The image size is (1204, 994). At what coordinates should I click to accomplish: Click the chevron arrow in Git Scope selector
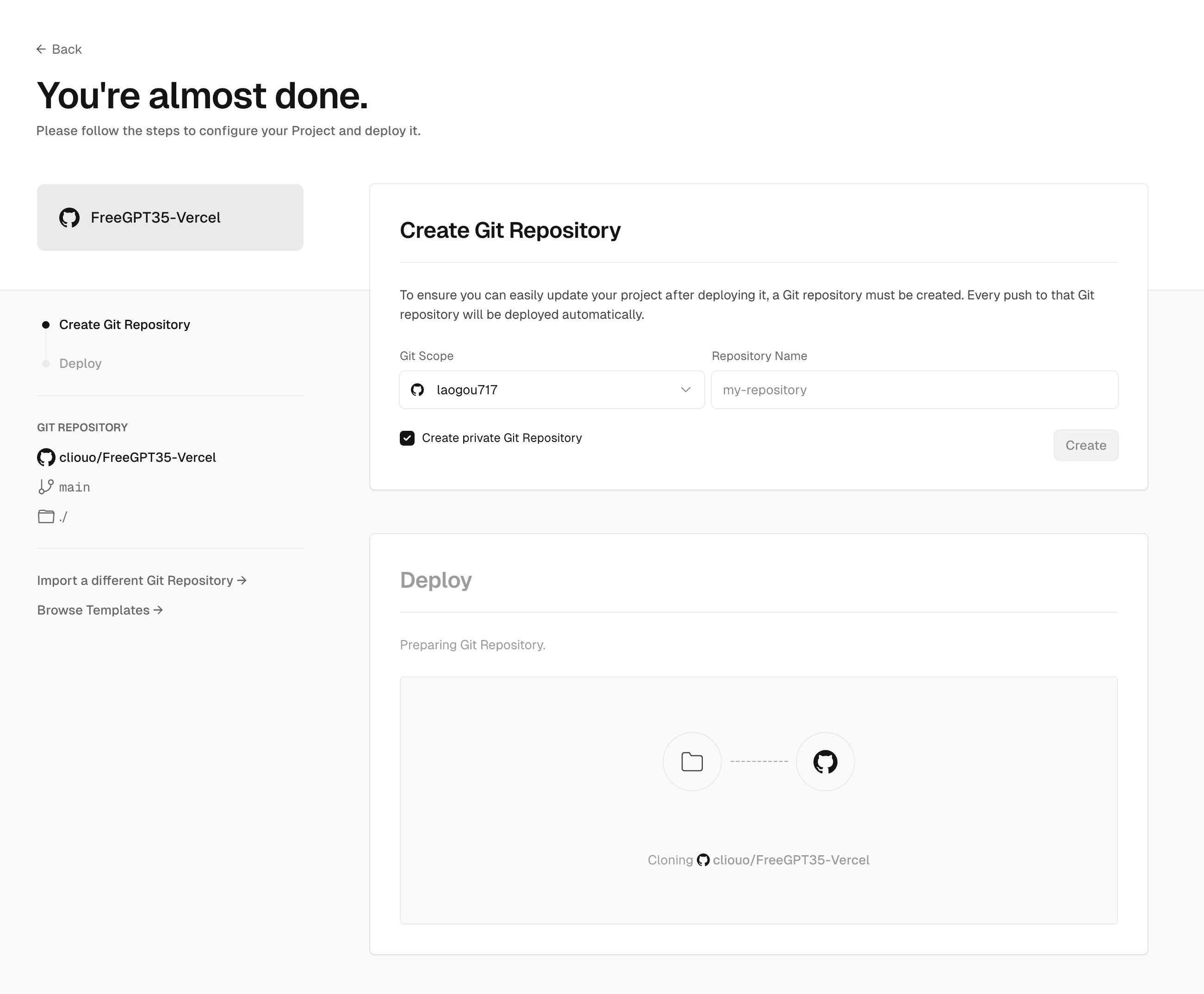click(x=685, y=390)
